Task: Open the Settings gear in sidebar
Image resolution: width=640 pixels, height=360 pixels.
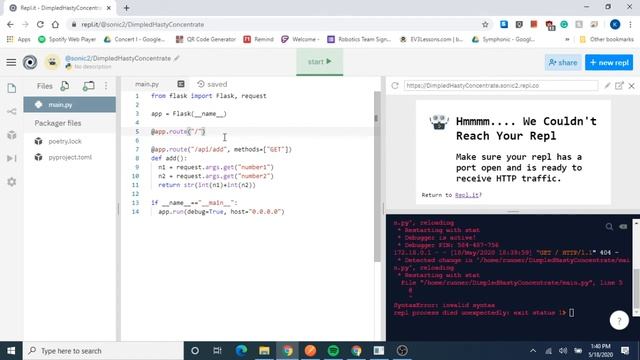Action: [x=12, y=182]
